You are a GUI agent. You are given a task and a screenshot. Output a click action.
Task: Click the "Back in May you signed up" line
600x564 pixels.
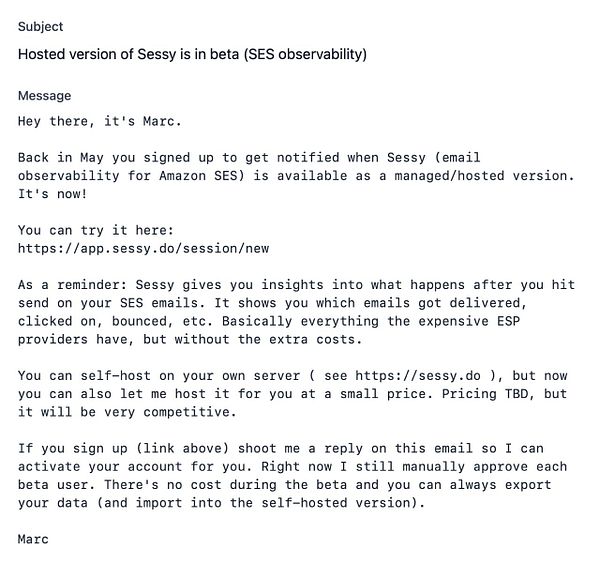249,158
